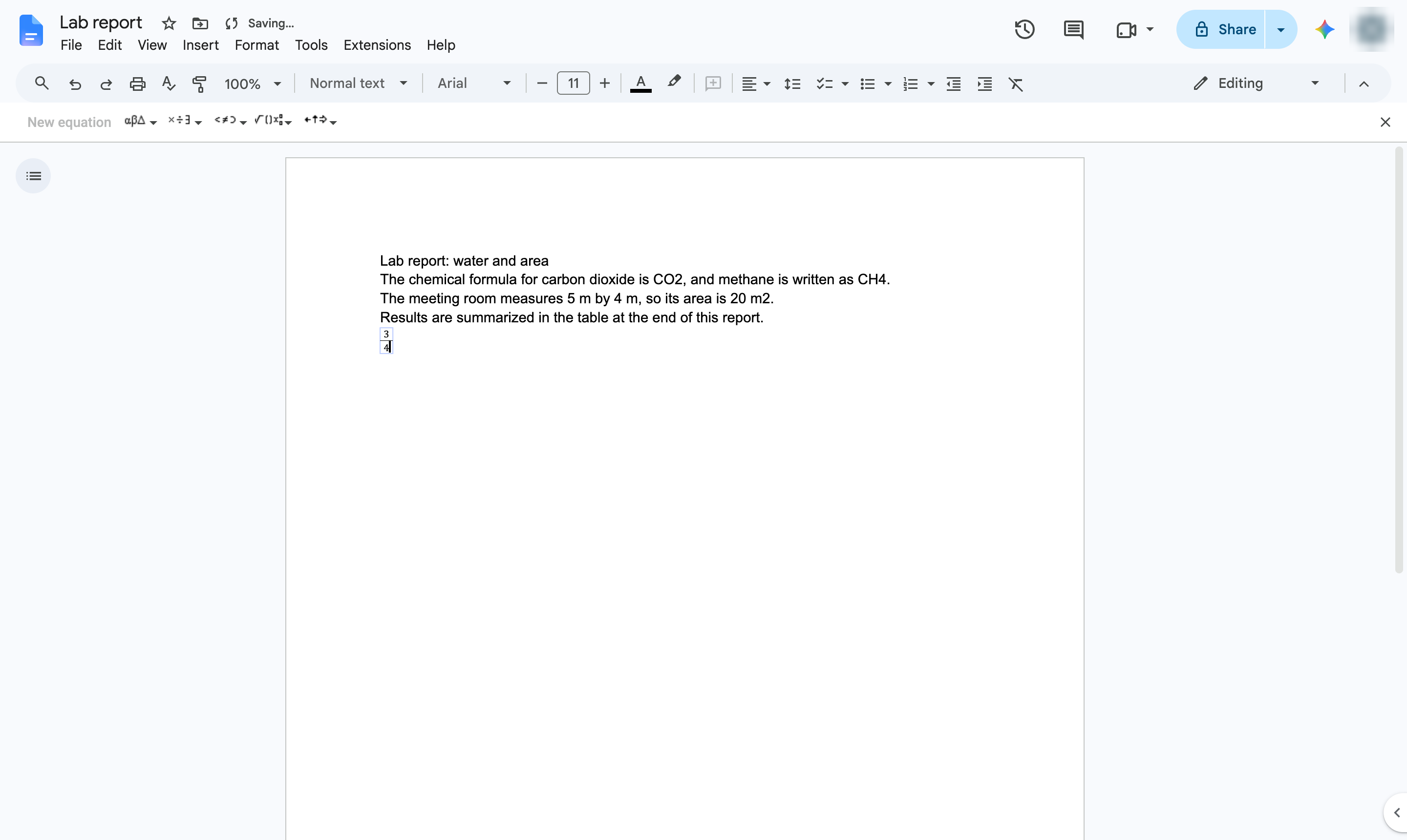This screenshot has height=840, width=1407.
Task: Open line and paragraph spacing
Action: click(792, 84)
